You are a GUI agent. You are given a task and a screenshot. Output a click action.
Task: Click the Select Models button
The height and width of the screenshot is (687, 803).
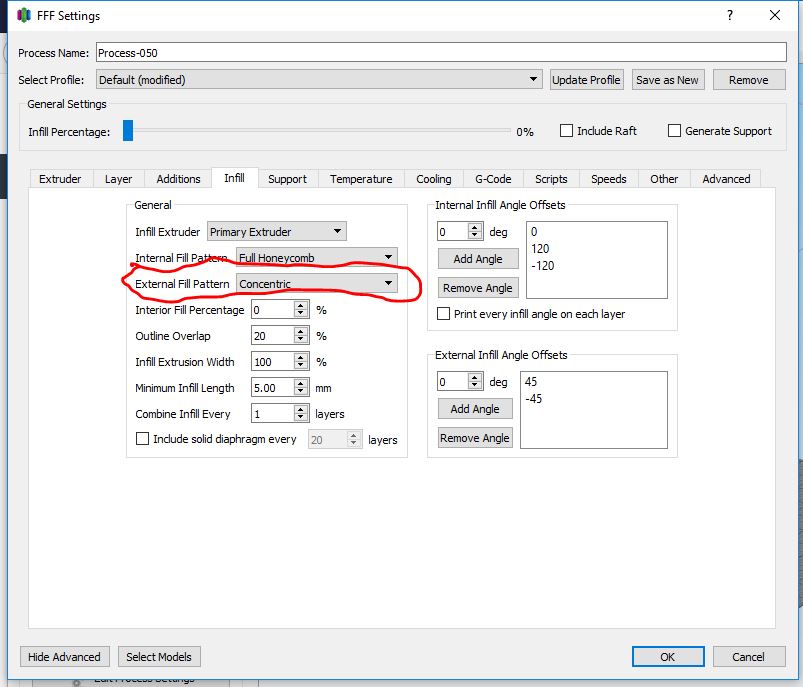tap(159, 657)
